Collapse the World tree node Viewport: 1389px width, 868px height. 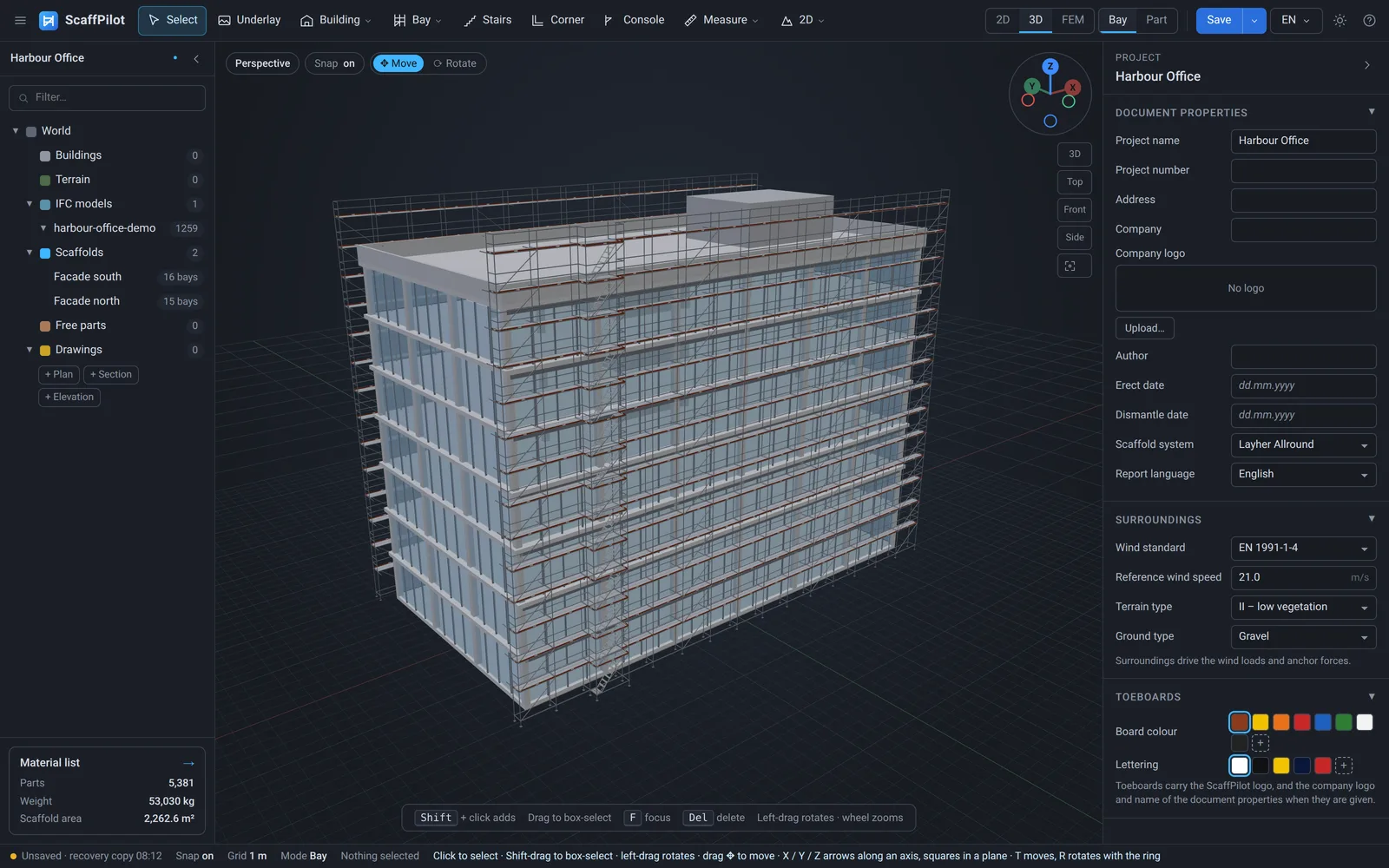[x=16, y=131]
